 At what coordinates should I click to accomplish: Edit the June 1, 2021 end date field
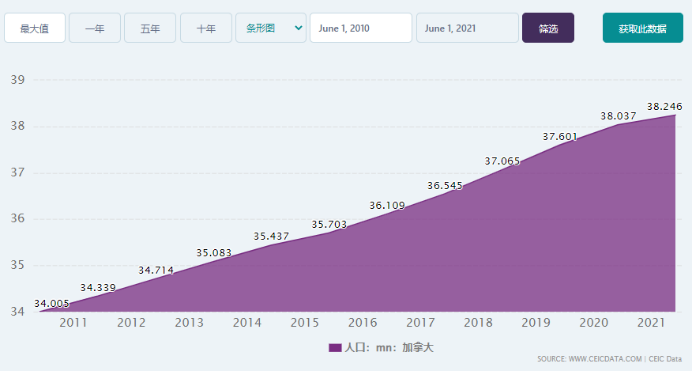[x=467, y=28]
